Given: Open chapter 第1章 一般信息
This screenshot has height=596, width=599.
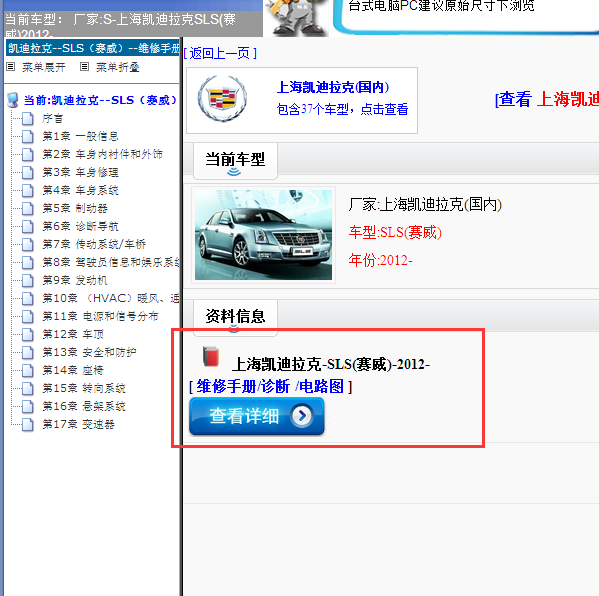Looking at the screenshot, I should click(x=80, y=136).
